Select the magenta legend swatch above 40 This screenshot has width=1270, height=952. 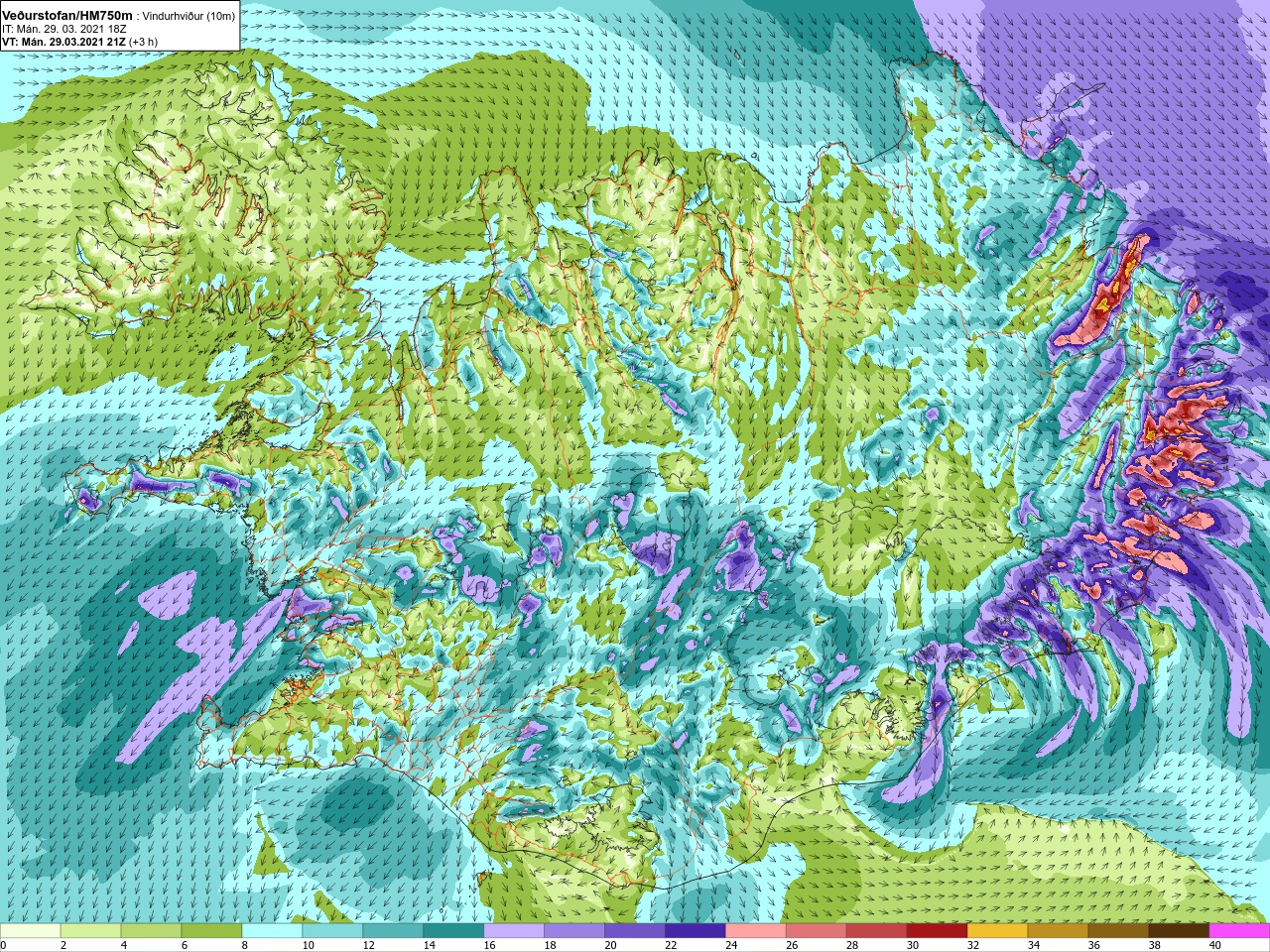point(1240,930)
